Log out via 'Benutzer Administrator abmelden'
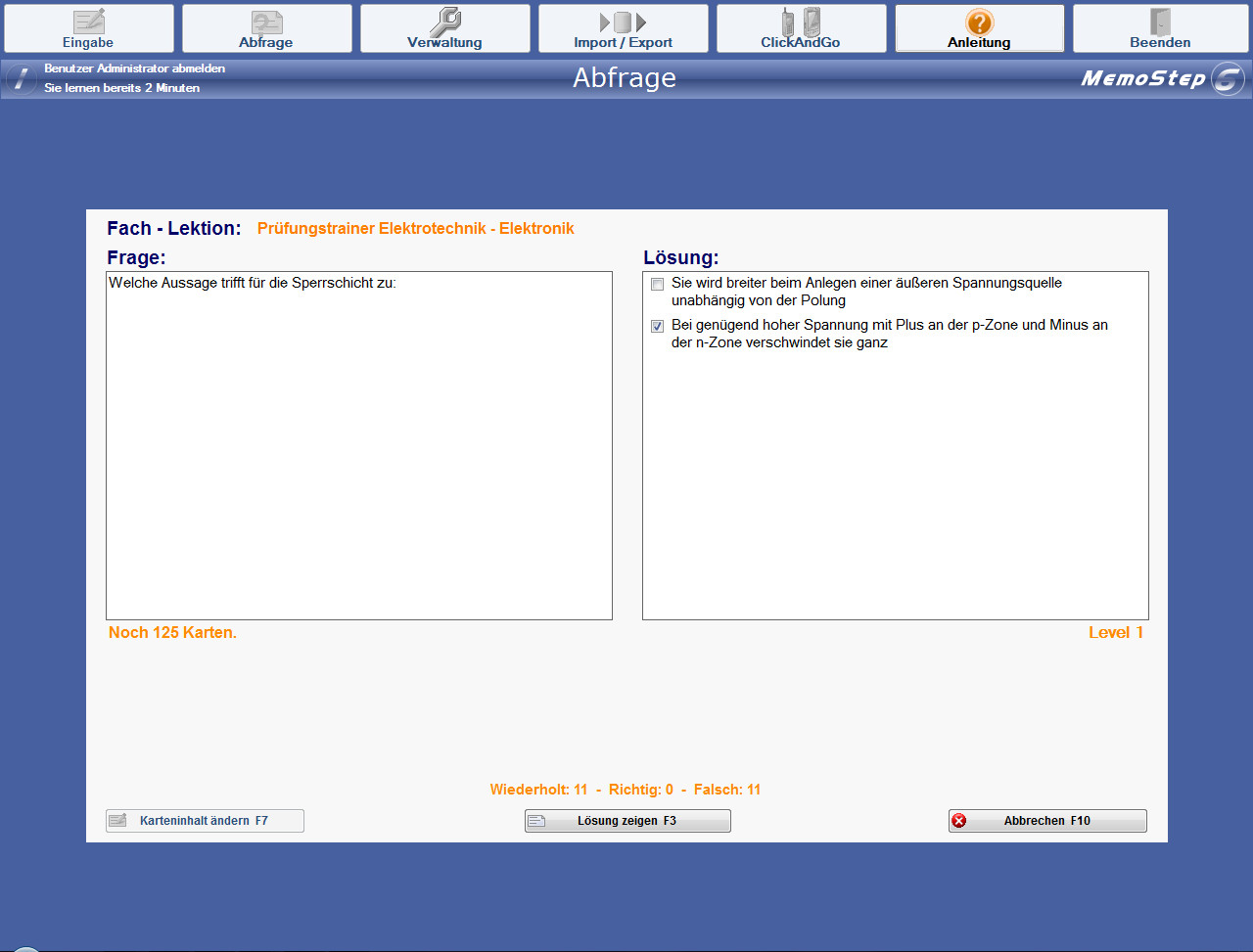The height and width of the screenshot is (952, 1253). coord(134,68)
